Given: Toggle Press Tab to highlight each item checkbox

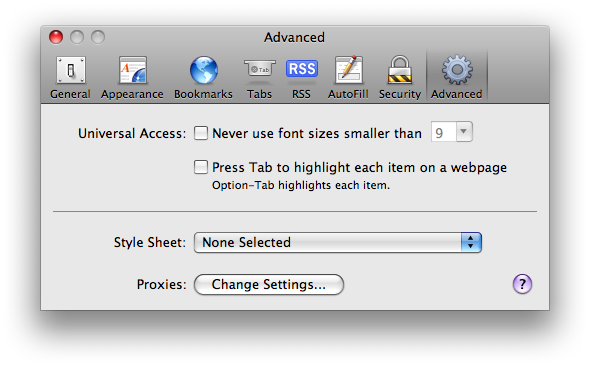Looking at the screenshot, I should [201, 167].
